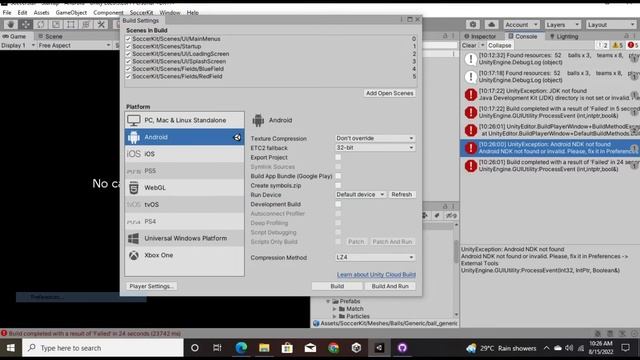
Task: Select the PS4 platform
Action: pos(184,221)
